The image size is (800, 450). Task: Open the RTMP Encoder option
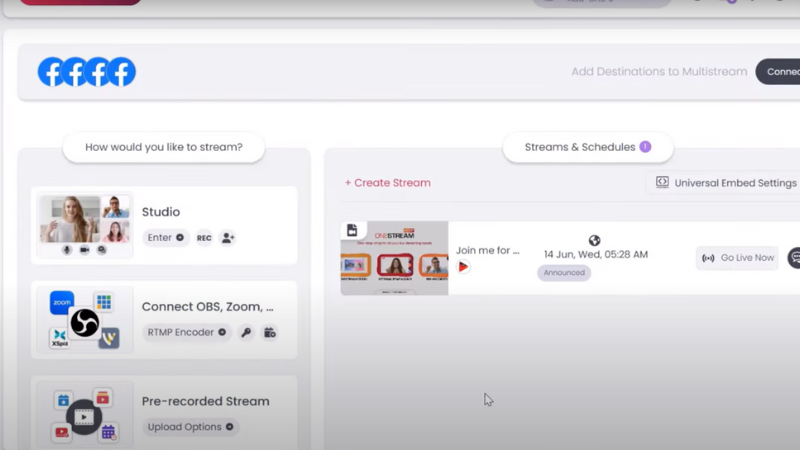[186, 332]
